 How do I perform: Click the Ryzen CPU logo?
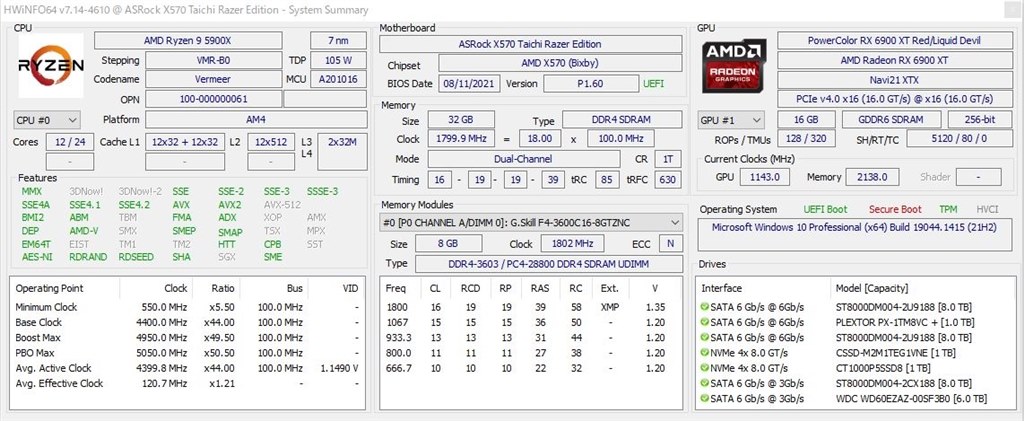pos(51,65)
